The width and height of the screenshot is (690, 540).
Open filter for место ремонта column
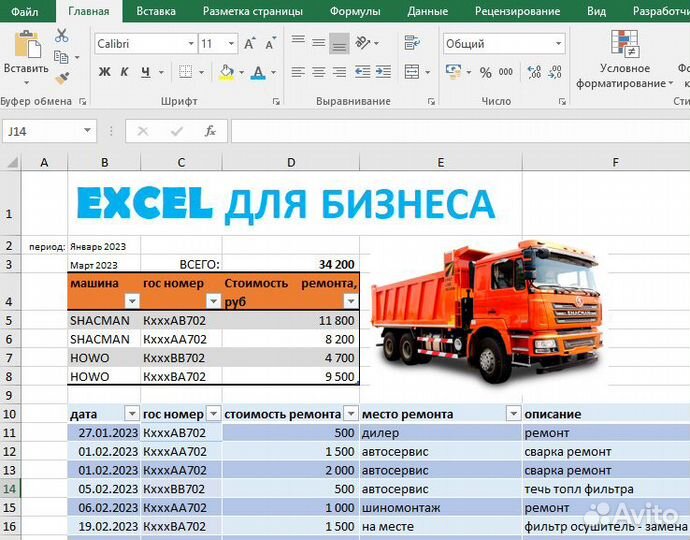click(513, 414)
